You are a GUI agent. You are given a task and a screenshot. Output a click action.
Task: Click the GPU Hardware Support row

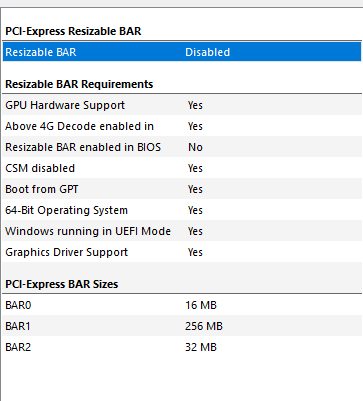coord(182,105)
